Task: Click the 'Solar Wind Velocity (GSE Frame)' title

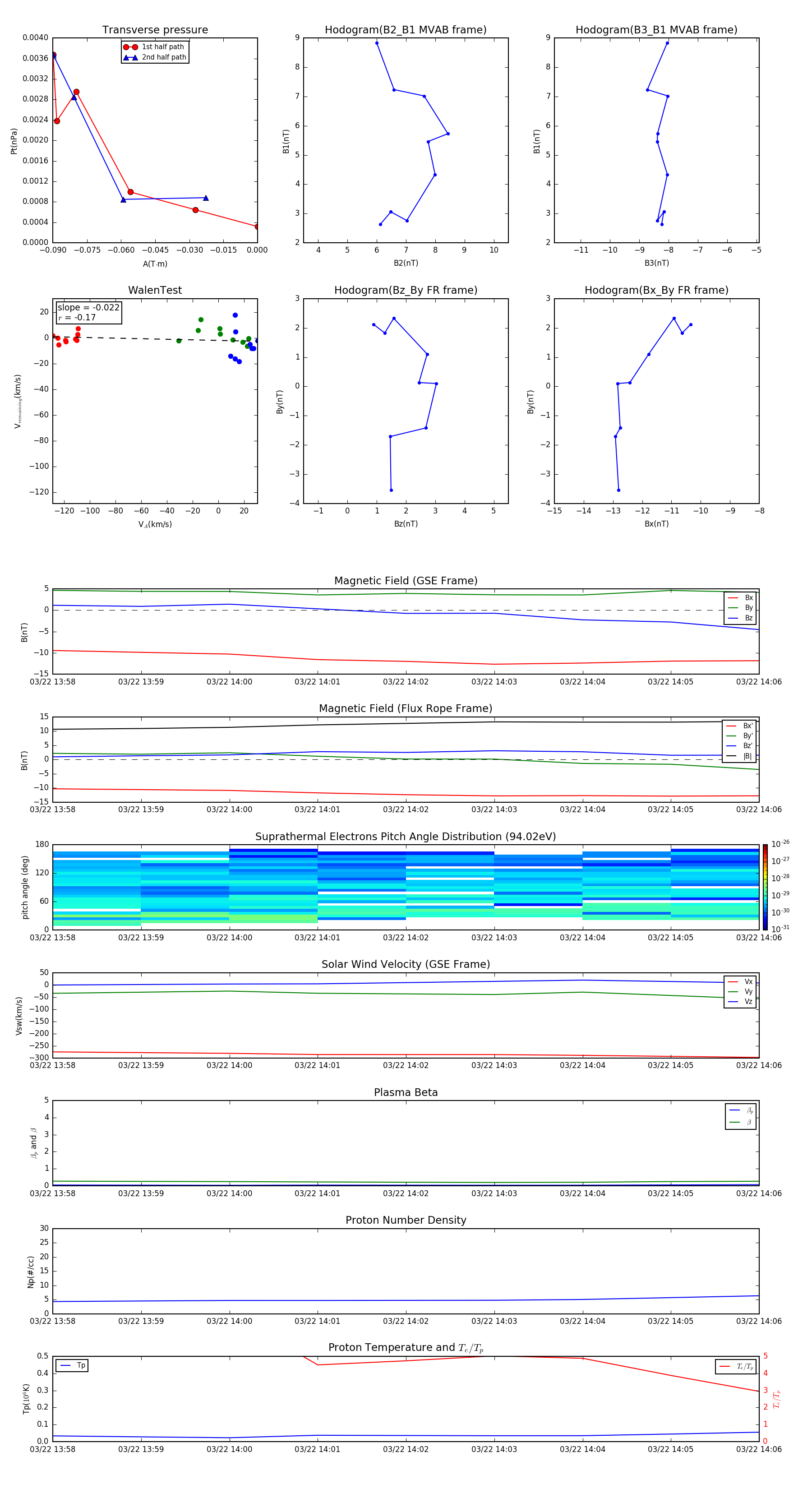Action: point(406,965)
